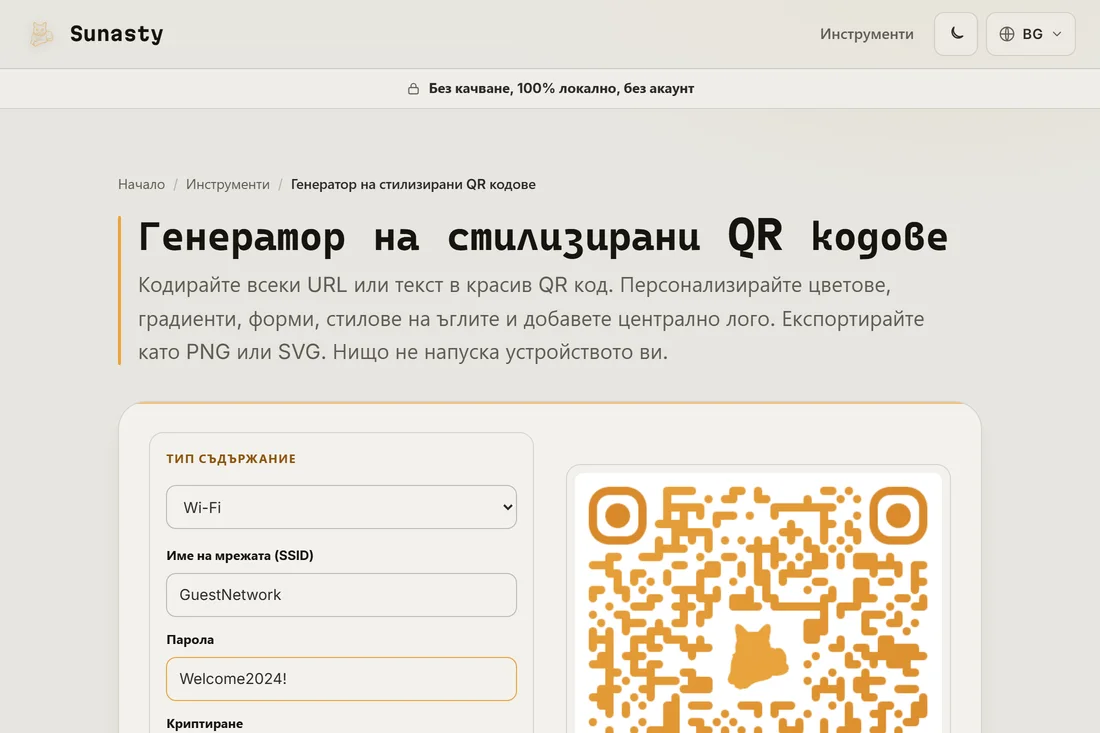Focus the SSID field with GuestNetwork
The width and height of the screenshot is (1100, 733).
342,595
